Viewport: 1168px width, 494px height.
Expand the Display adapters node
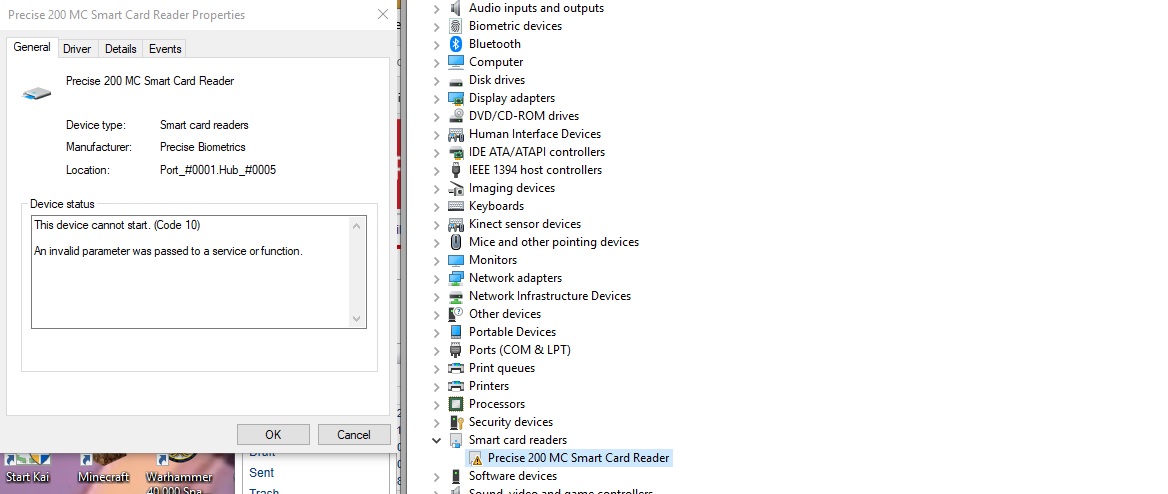(x=437, y=98)
